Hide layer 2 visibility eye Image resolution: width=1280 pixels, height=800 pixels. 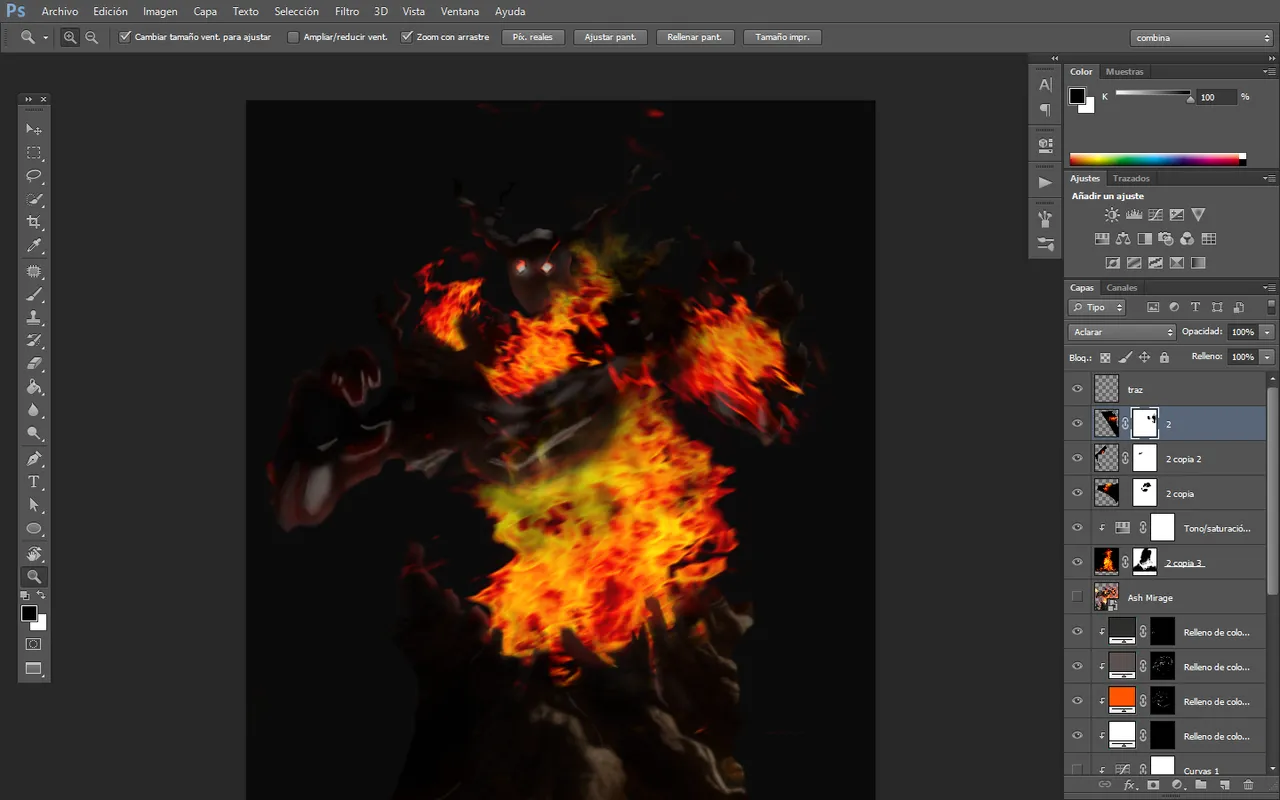click(1077, 423)
